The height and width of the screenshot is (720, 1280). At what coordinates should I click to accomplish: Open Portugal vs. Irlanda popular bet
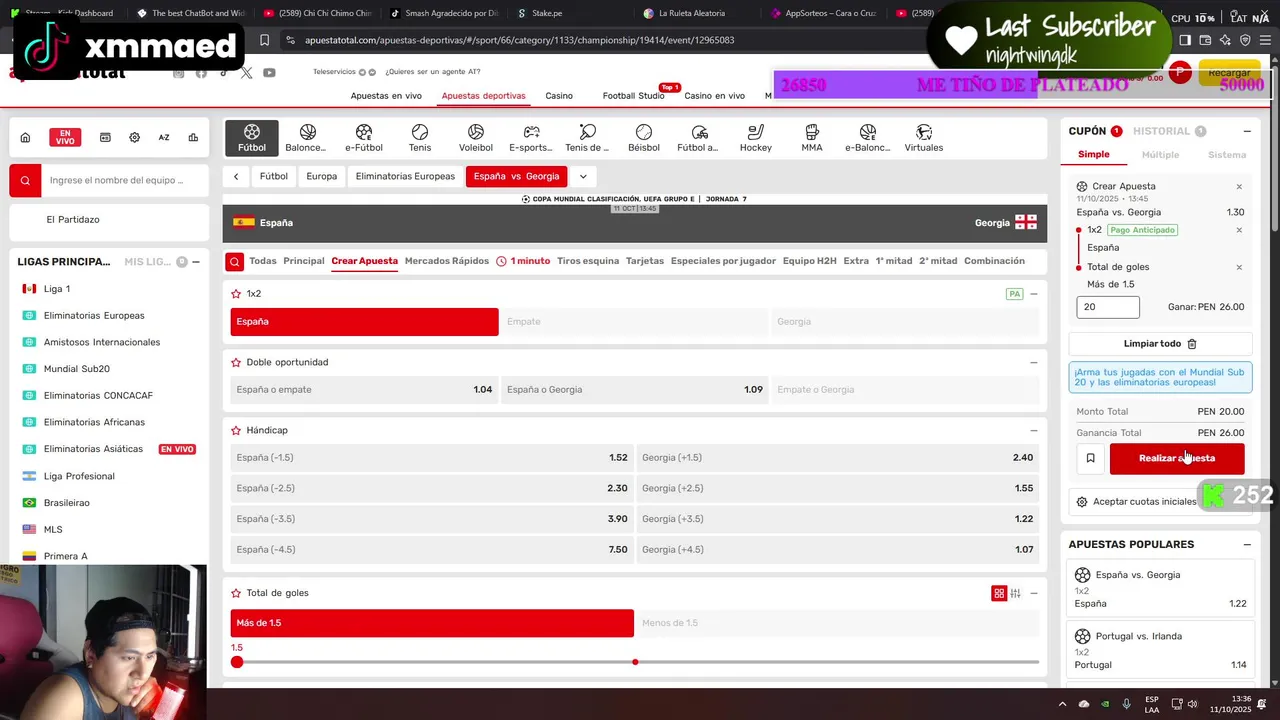pyautogui.click(x=1161, y=650)
